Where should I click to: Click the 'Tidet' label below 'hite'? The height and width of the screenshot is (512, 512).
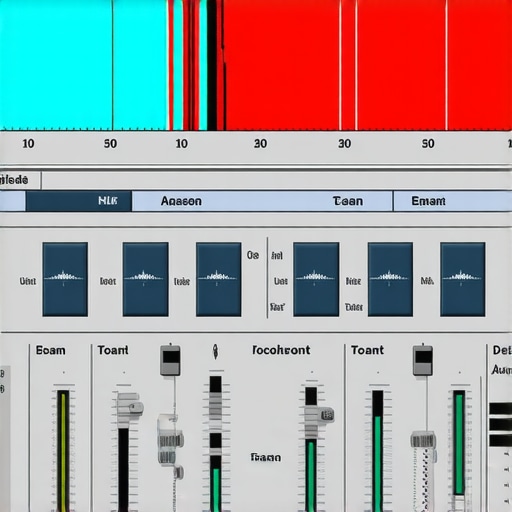(354, 307)
